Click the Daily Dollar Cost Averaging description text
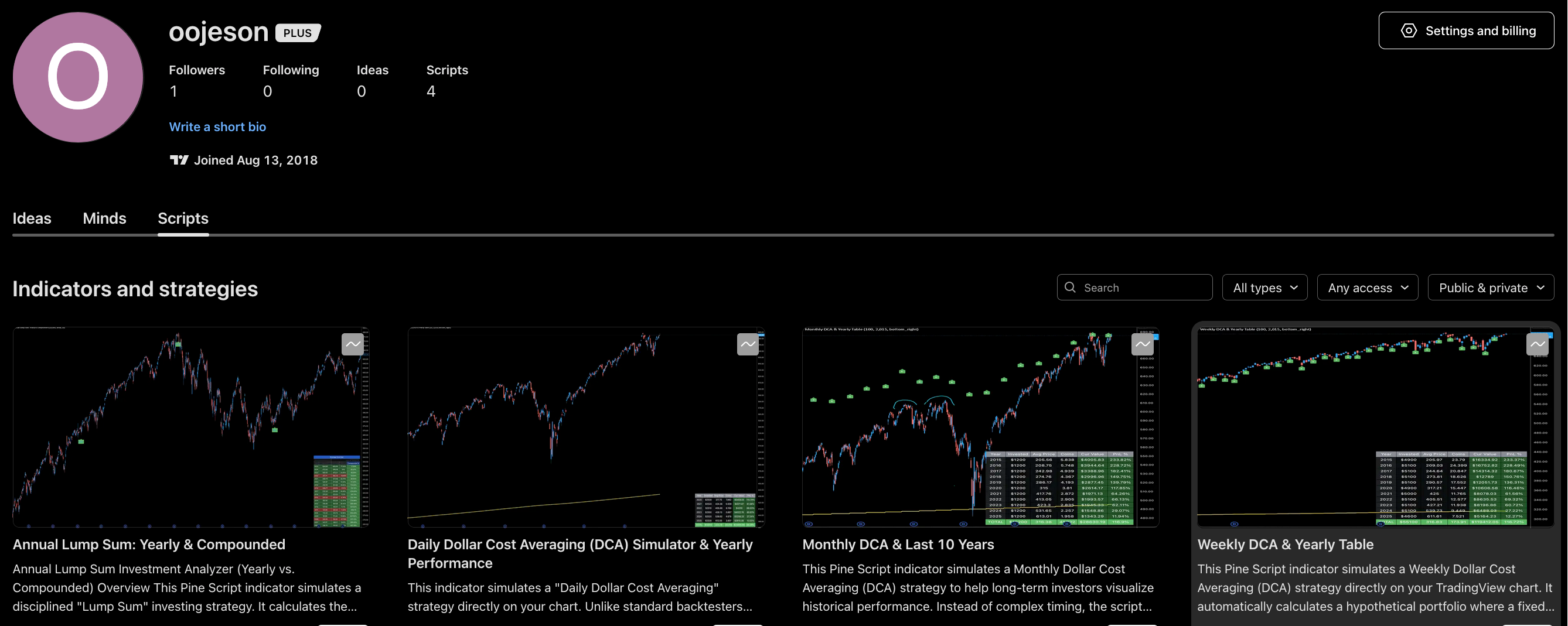1568x626 pixels. coord(580,597)
